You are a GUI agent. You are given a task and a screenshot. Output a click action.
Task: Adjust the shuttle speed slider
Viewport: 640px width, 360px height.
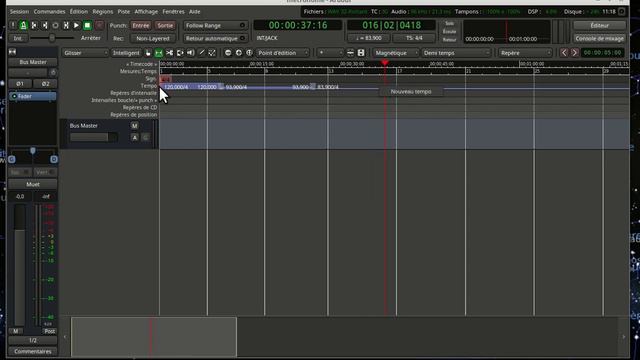tap(52, 38)
